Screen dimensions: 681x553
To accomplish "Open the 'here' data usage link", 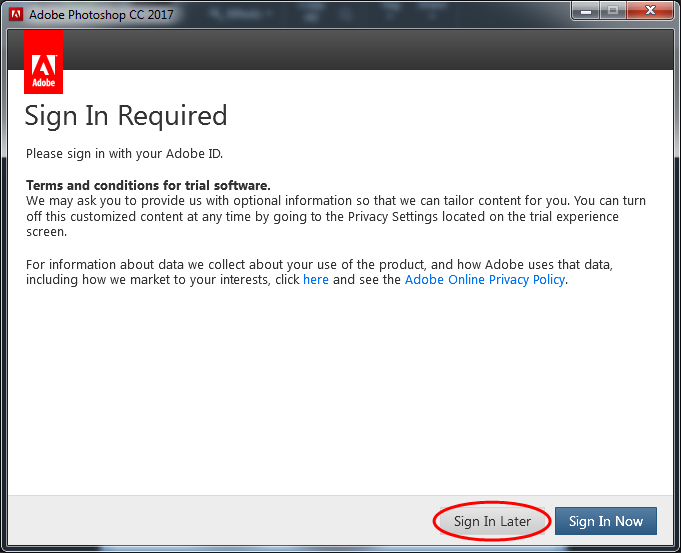I will [316, 280].
